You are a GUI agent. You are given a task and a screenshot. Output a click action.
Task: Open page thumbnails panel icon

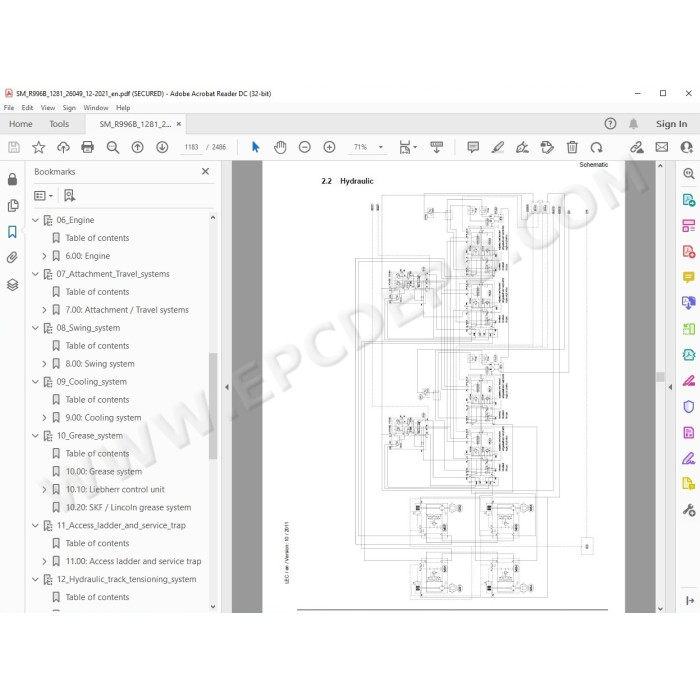coord(13,205)
